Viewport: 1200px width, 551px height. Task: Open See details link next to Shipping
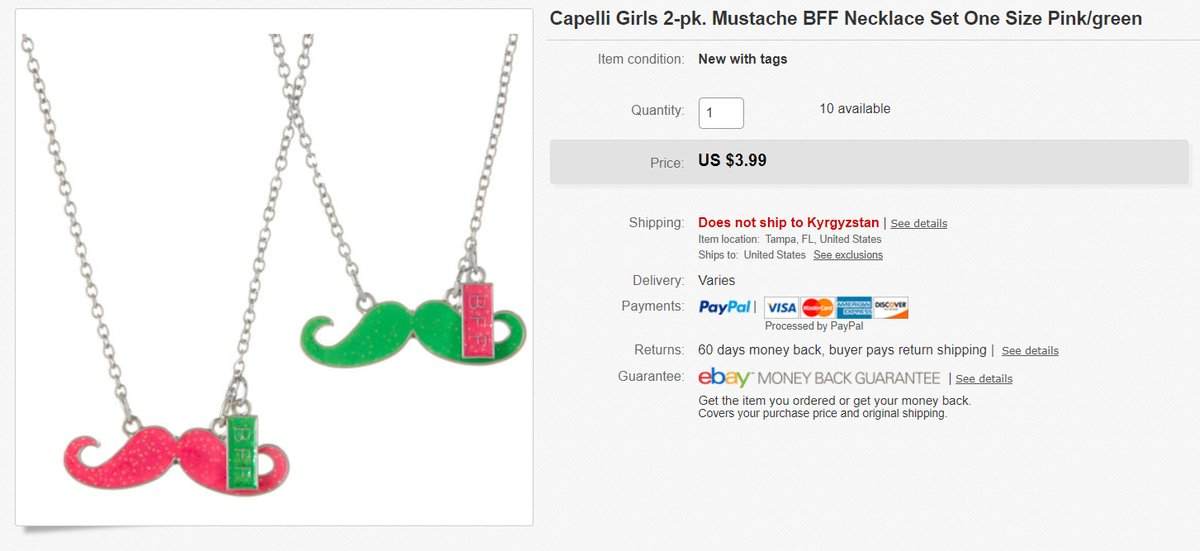click(919, 223)
